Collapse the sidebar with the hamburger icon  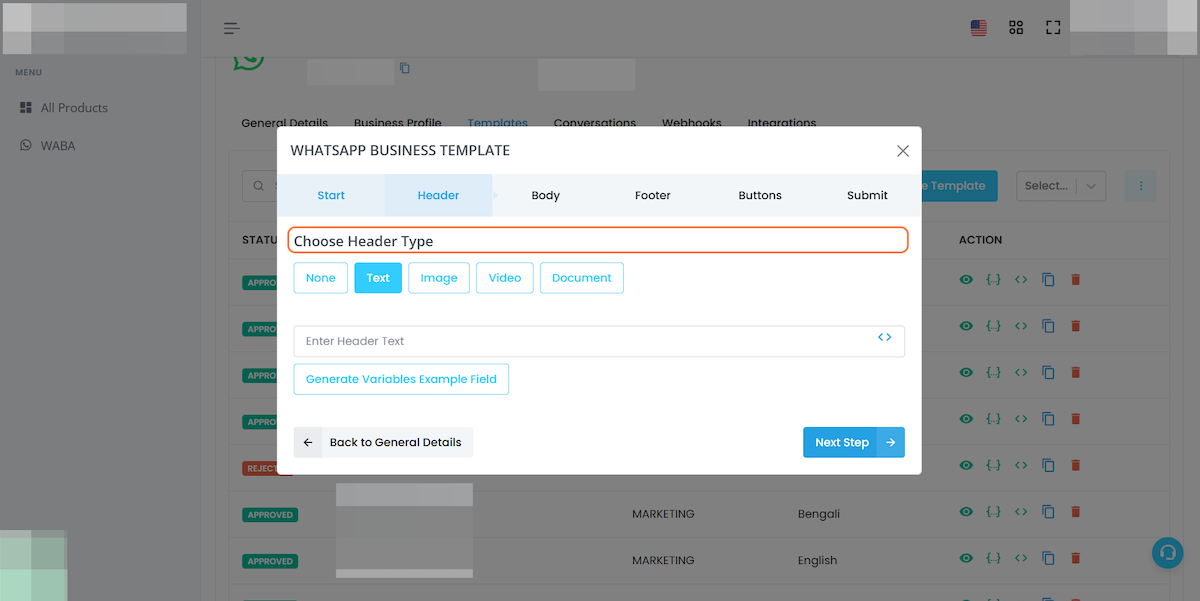231,28
